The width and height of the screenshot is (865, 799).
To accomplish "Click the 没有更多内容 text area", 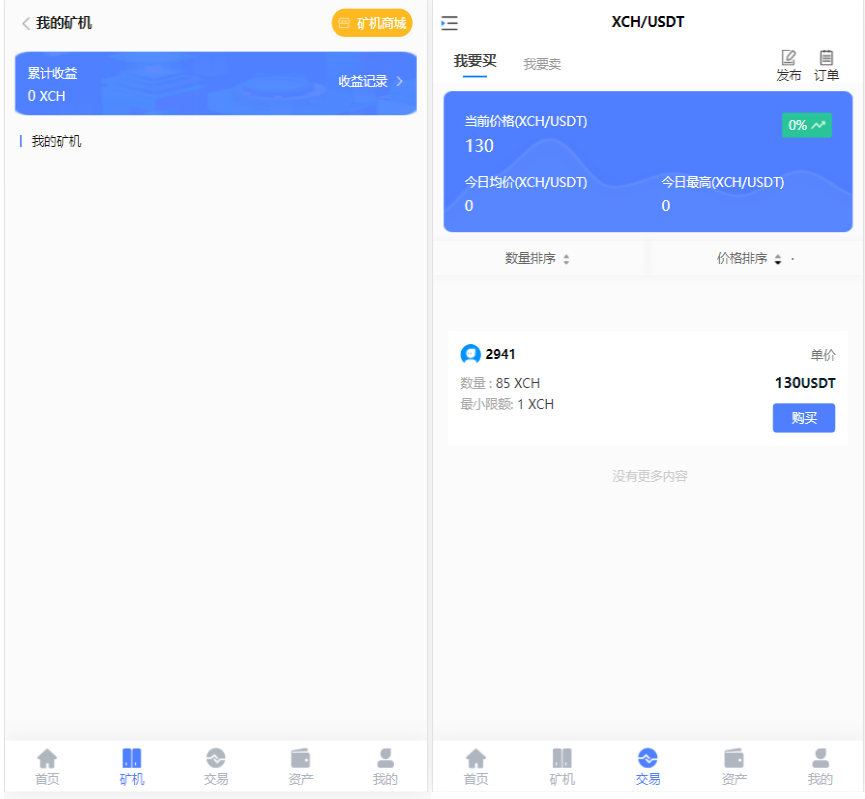I will click(x=647, y=477).
